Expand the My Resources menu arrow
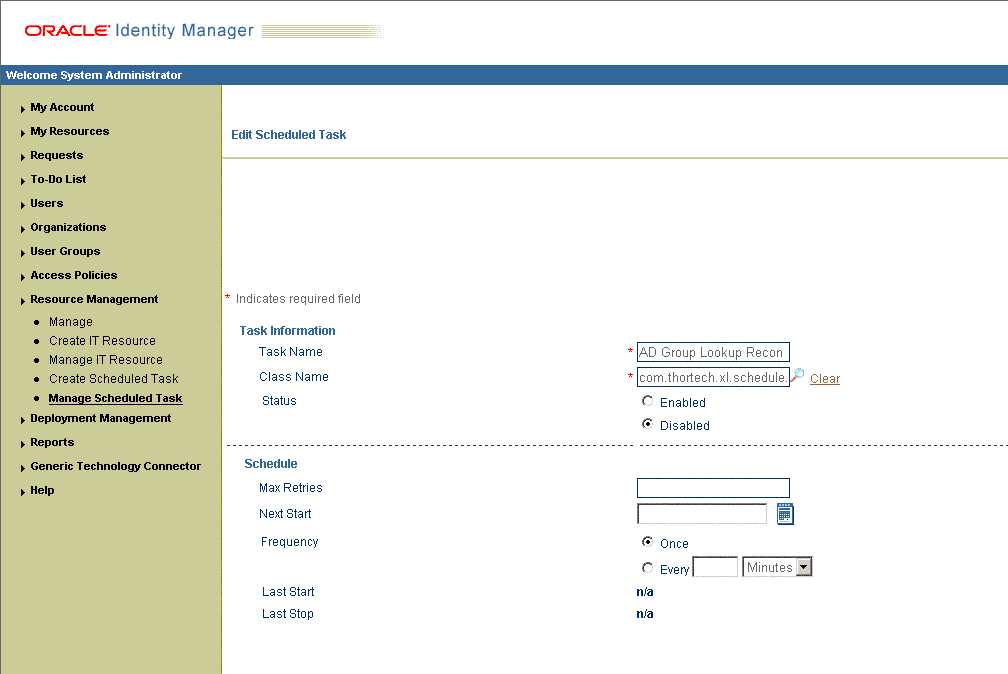1008x674 pixels. pos(22,132)
